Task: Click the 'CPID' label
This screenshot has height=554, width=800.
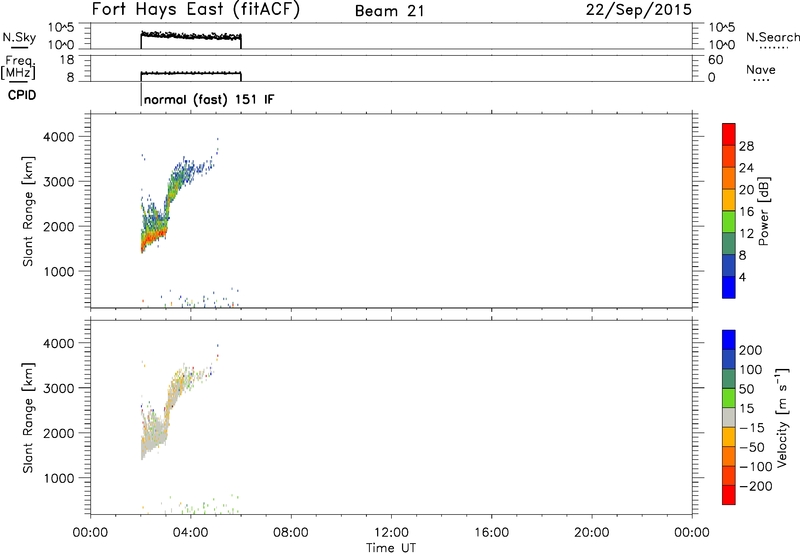Action: tap(22, 95)
